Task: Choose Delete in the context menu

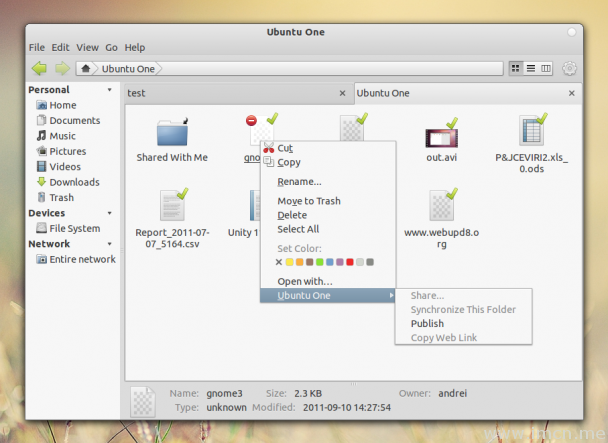Action: point(328,215)
